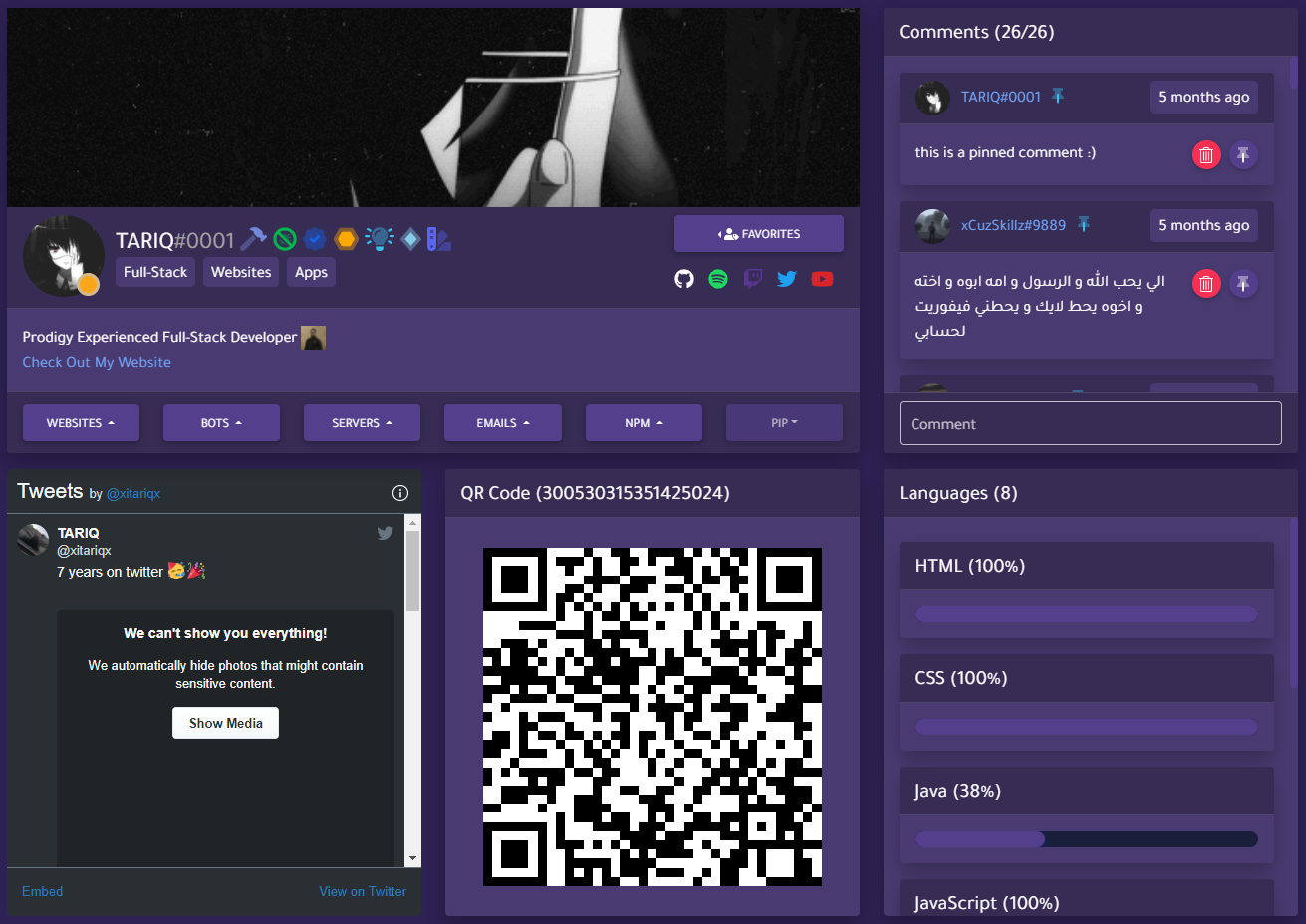Click the hammer badge next to TARIQ#0001
This screenshot has width=1306, height=924.
(x=253, y=239)
